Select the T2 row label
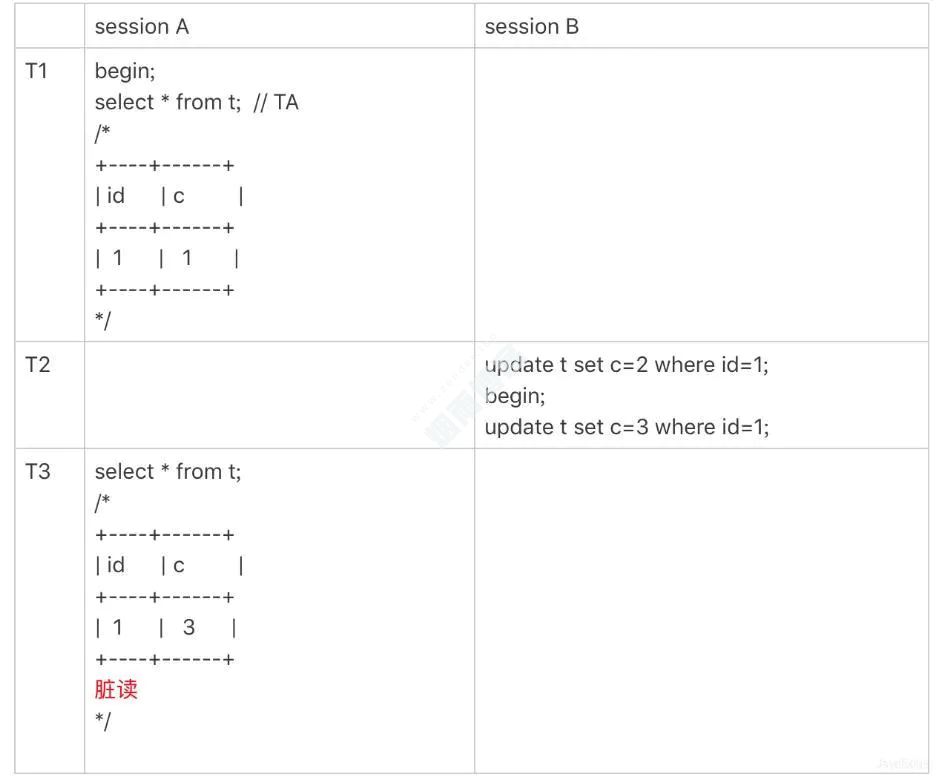938x784 pixels. tap(37, 365)
